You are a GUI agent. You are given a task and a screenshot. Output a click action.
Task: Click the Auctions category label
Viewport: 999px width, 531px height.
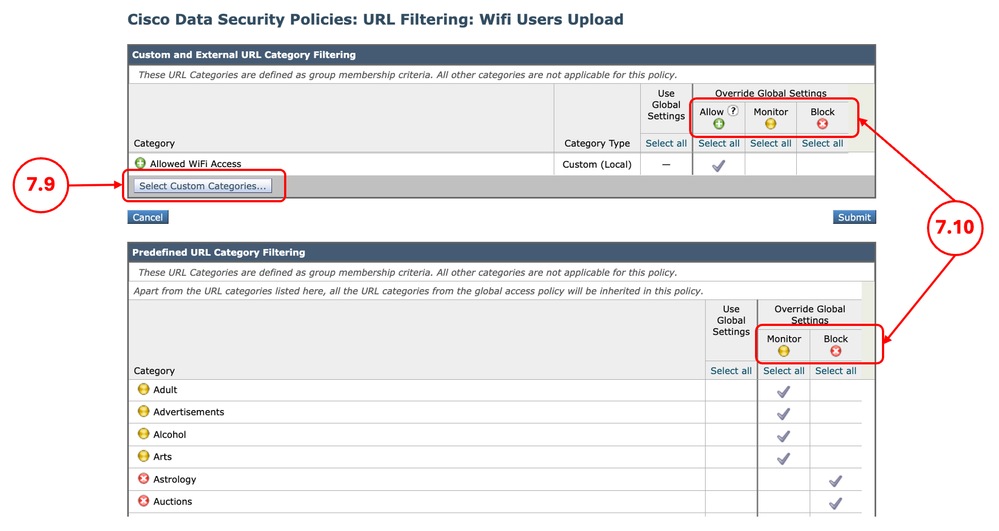pos(173,502)
